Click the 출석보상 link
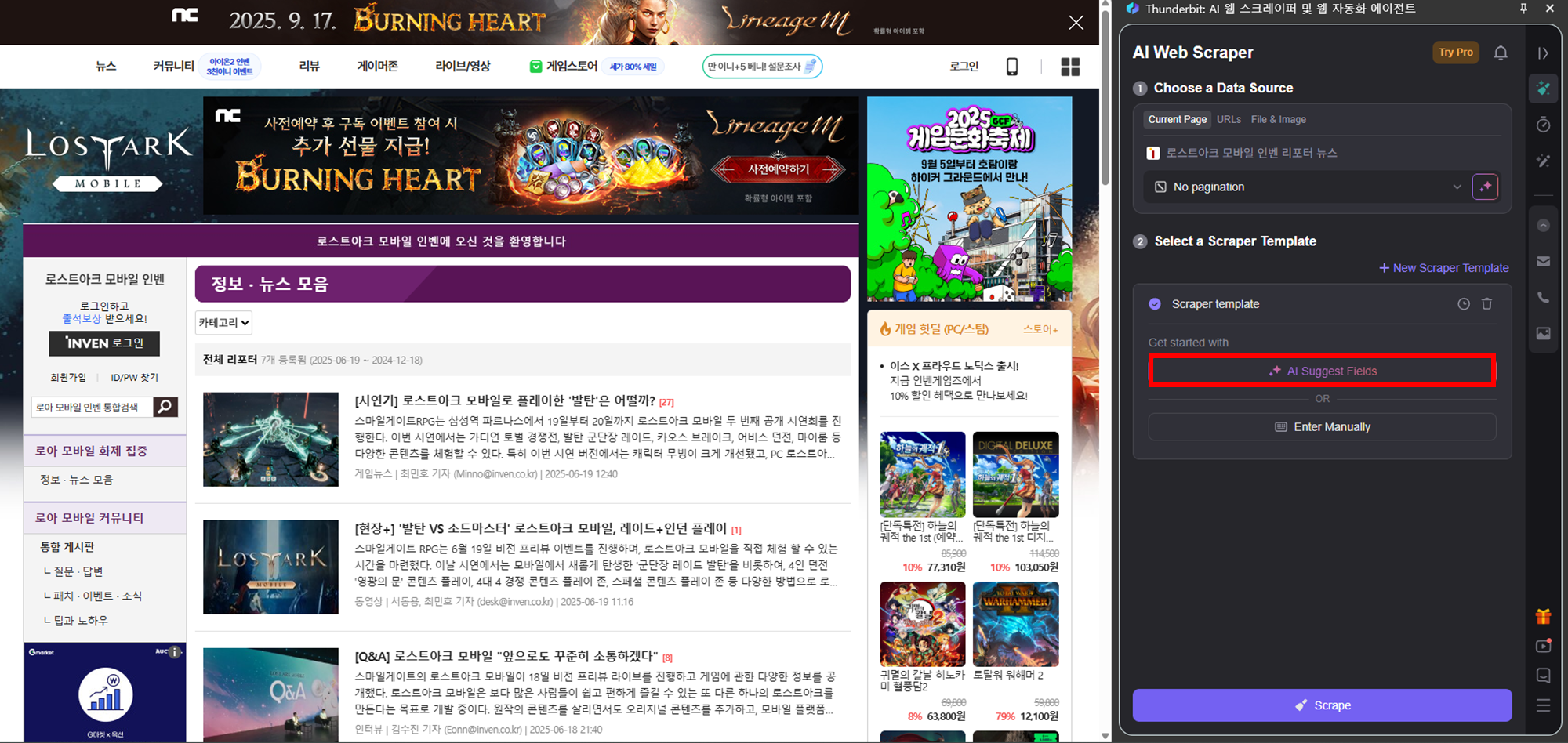This screenshot has width=1568, height=743. pos(82,319)
